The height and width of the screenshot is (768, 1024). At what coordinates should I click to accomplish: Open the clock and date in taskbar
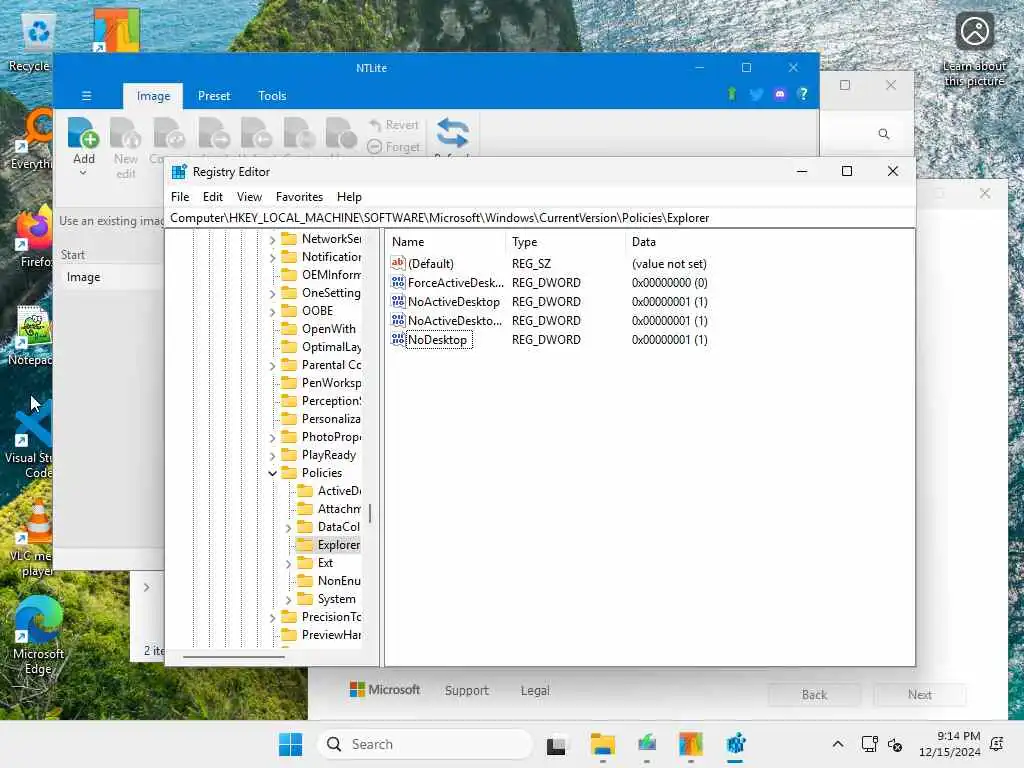(x=950, y=744)
